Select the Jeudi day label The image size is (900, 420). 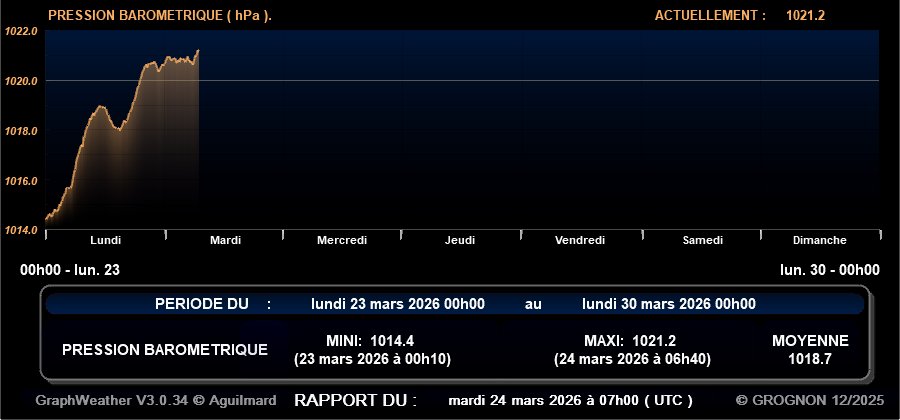tap(460, 240)
